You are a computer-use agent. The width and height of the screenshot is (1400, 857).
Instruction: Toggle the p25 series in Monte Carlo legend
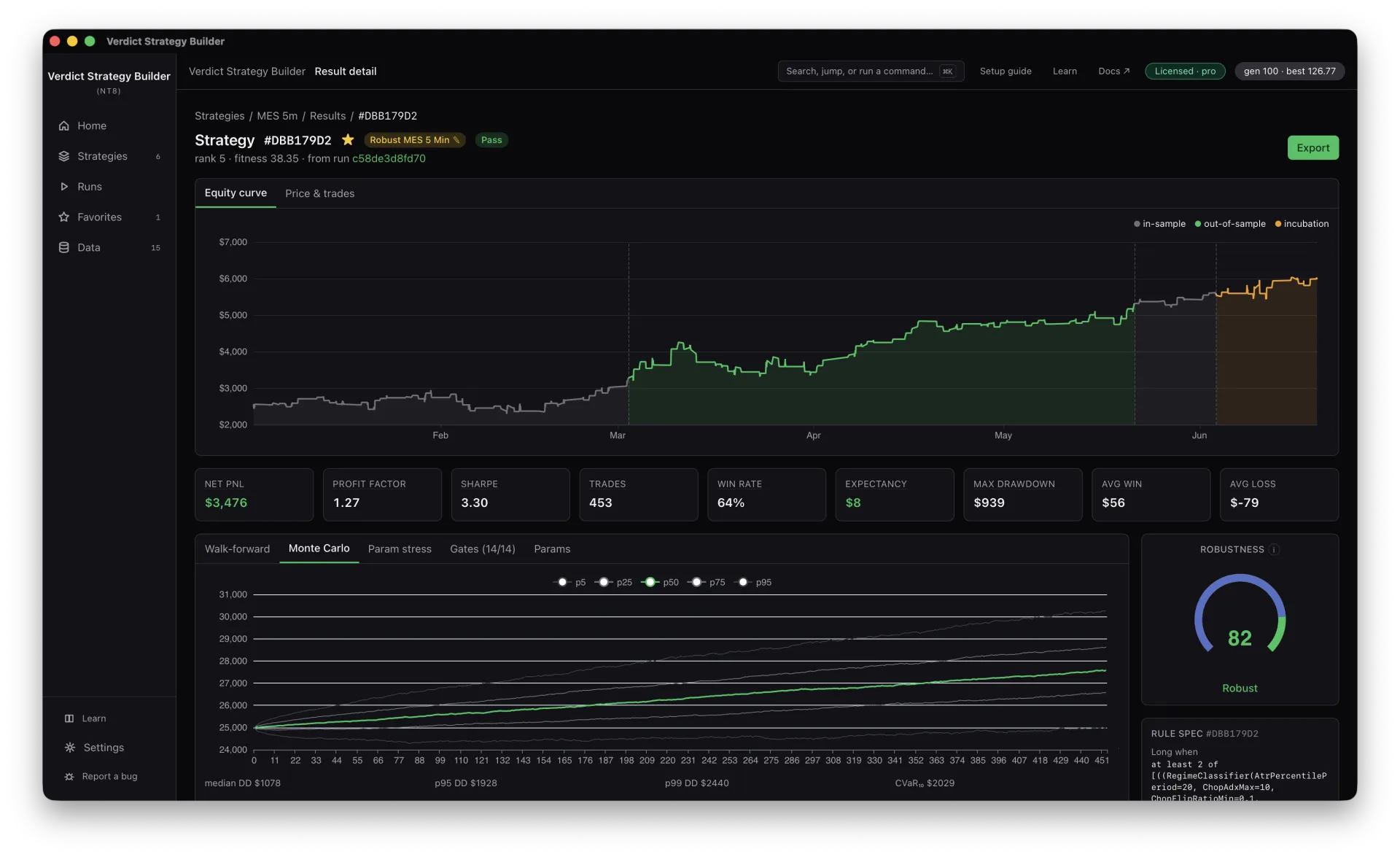(613, 582)
